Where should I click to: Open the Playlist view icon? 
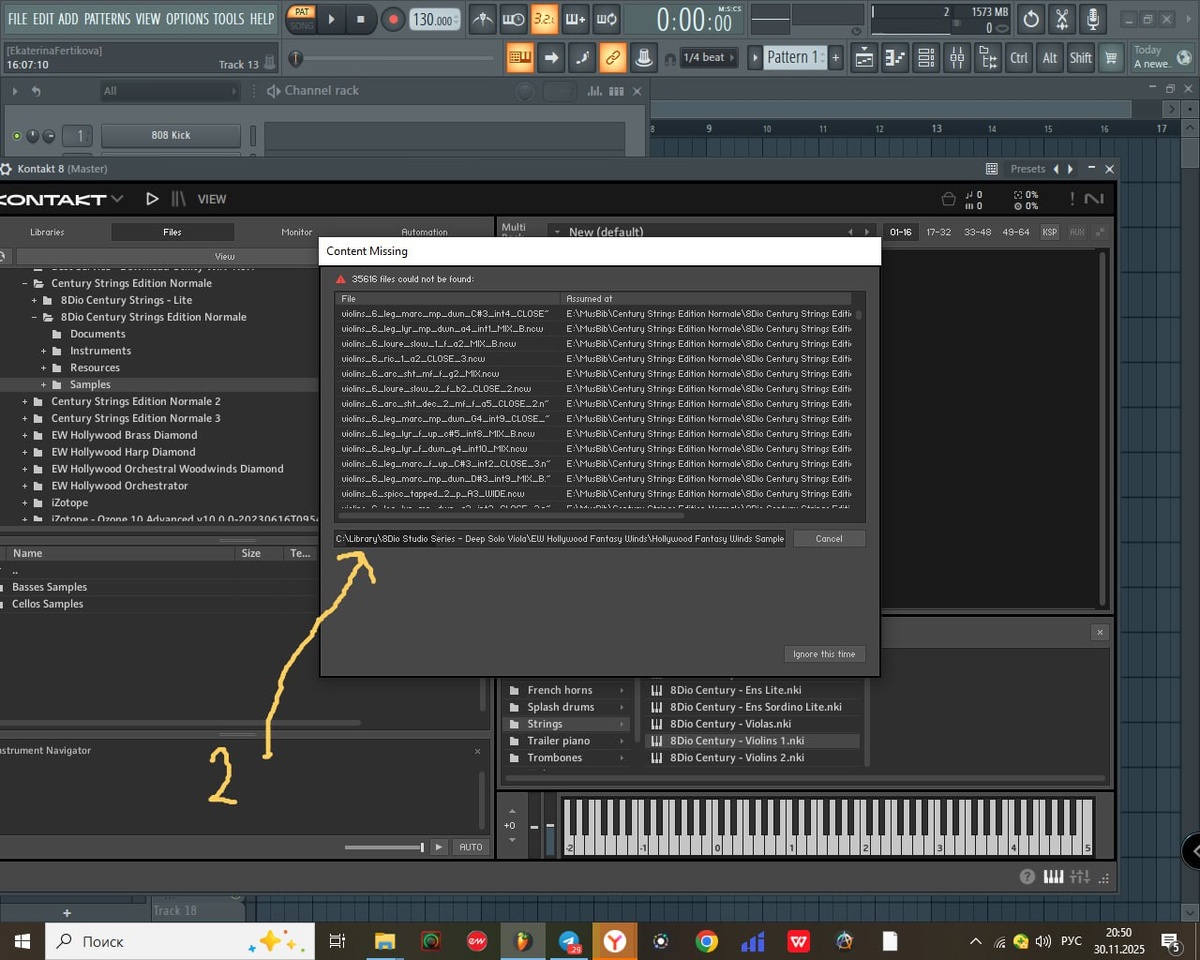[864, 58]
